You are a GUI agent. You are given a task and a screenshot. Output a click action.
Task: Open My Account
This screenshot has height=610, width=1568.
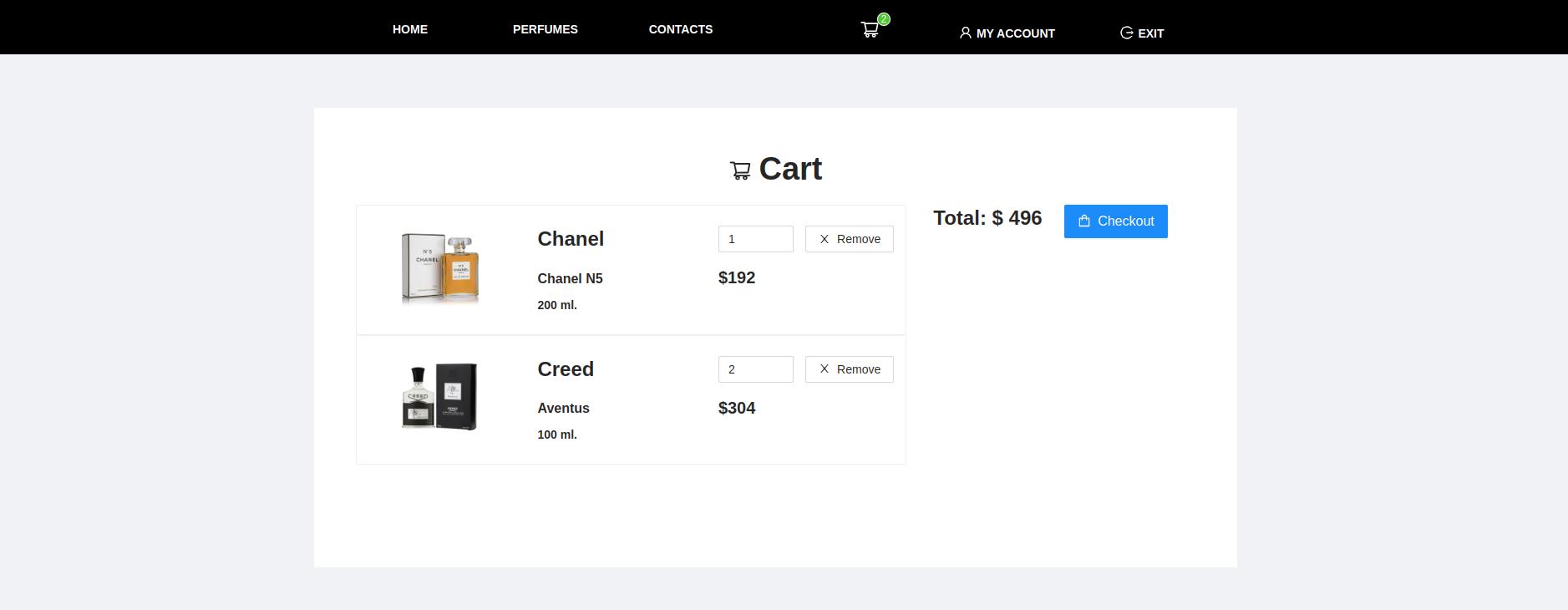click(1007, 33)
